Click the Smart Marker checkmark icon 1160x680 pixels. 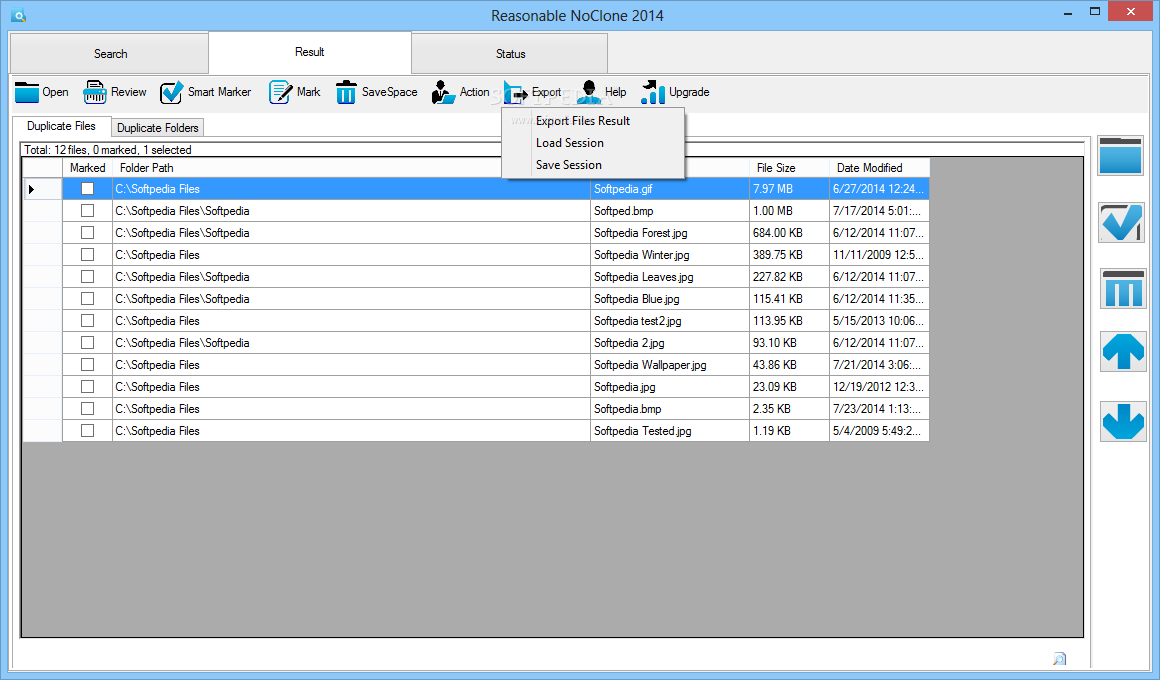coord(172,92)
